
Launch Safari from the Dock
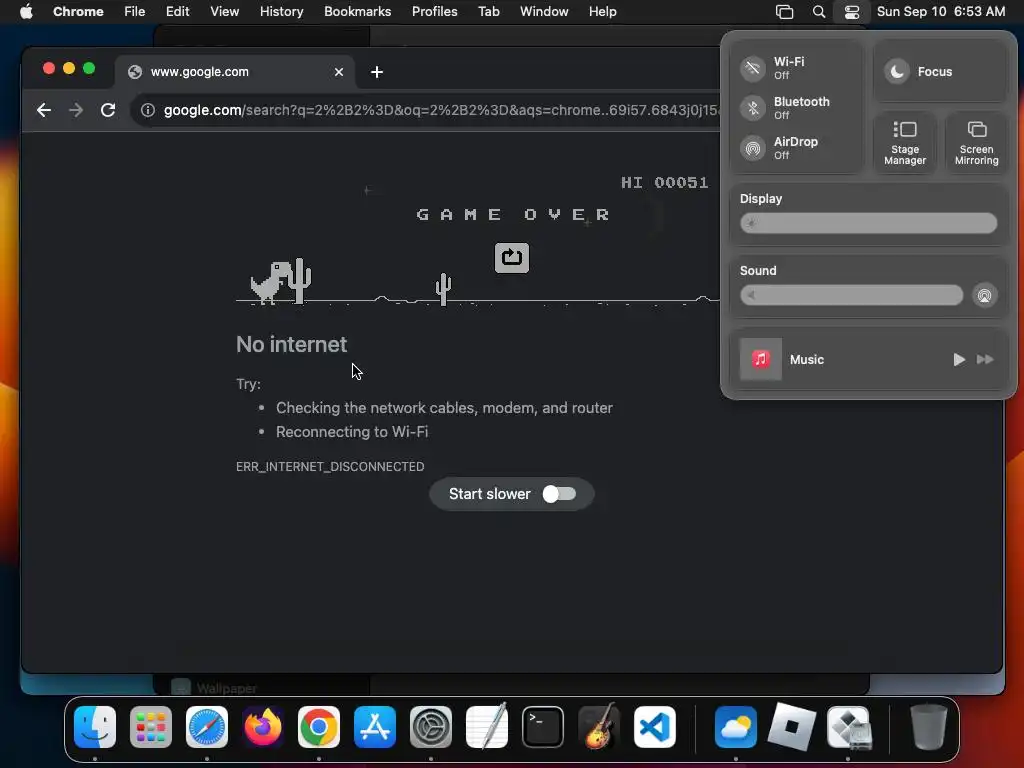207,727
